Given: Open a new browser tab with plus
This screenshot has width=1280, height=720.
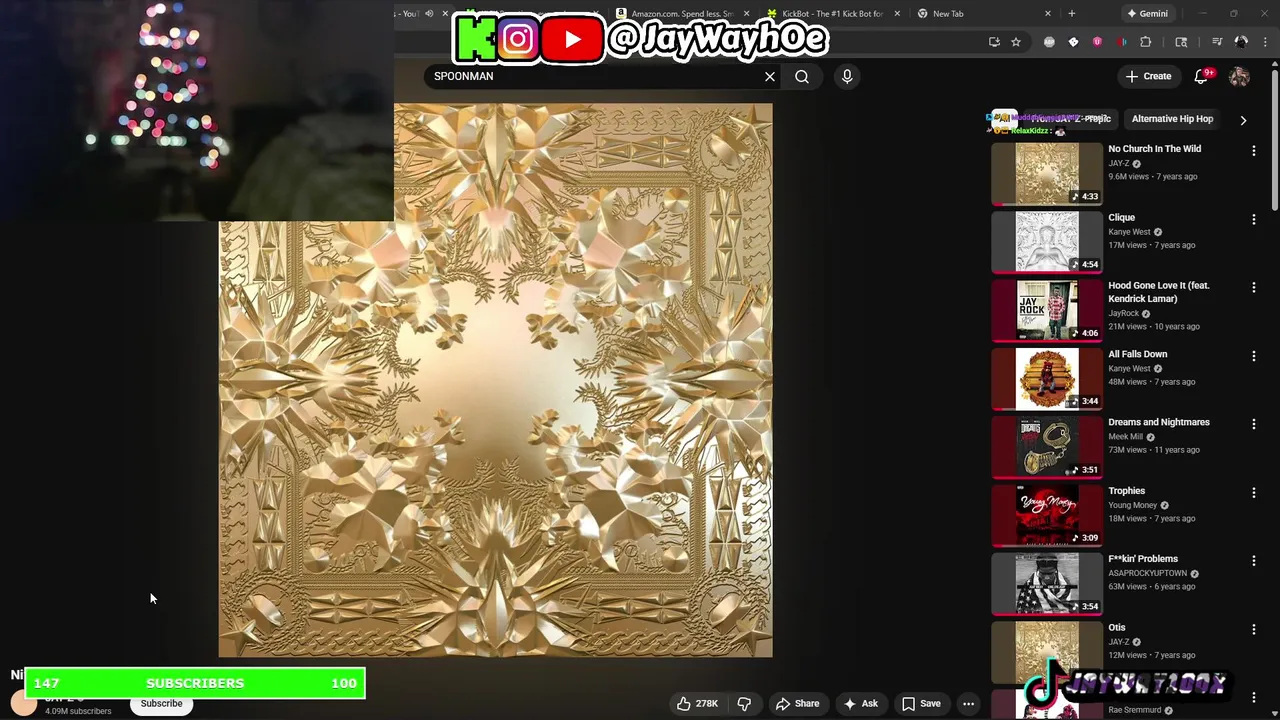Looking at the screenshot, I should 1072,13.
